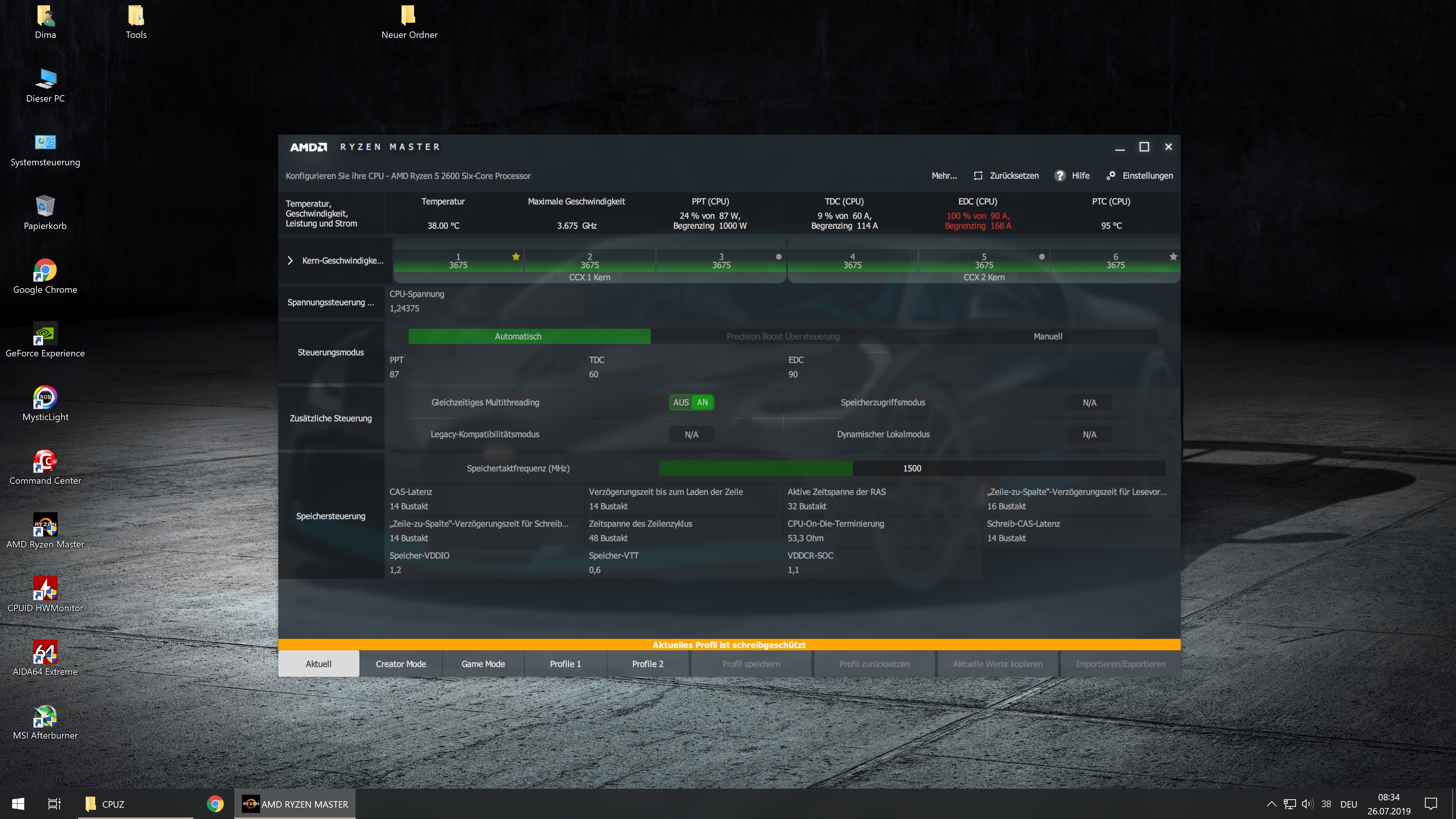Expand Kern-Geschwindigkeit section chevron

pyautogui.click(x=290, y=260)
